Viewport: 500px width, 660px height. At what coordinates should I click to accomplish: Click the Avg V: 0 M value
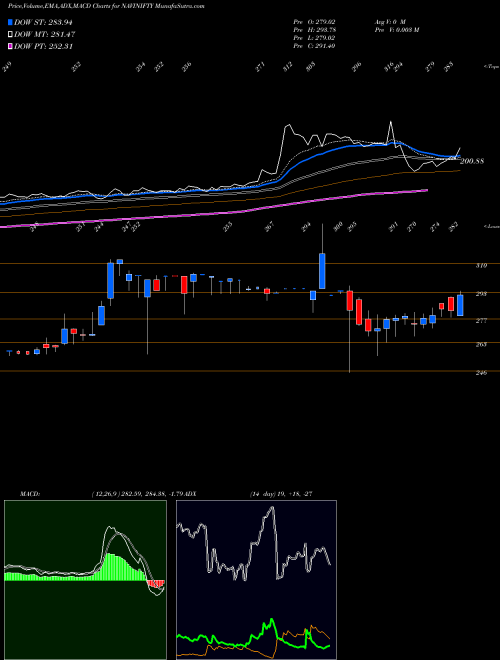point(389,21)
